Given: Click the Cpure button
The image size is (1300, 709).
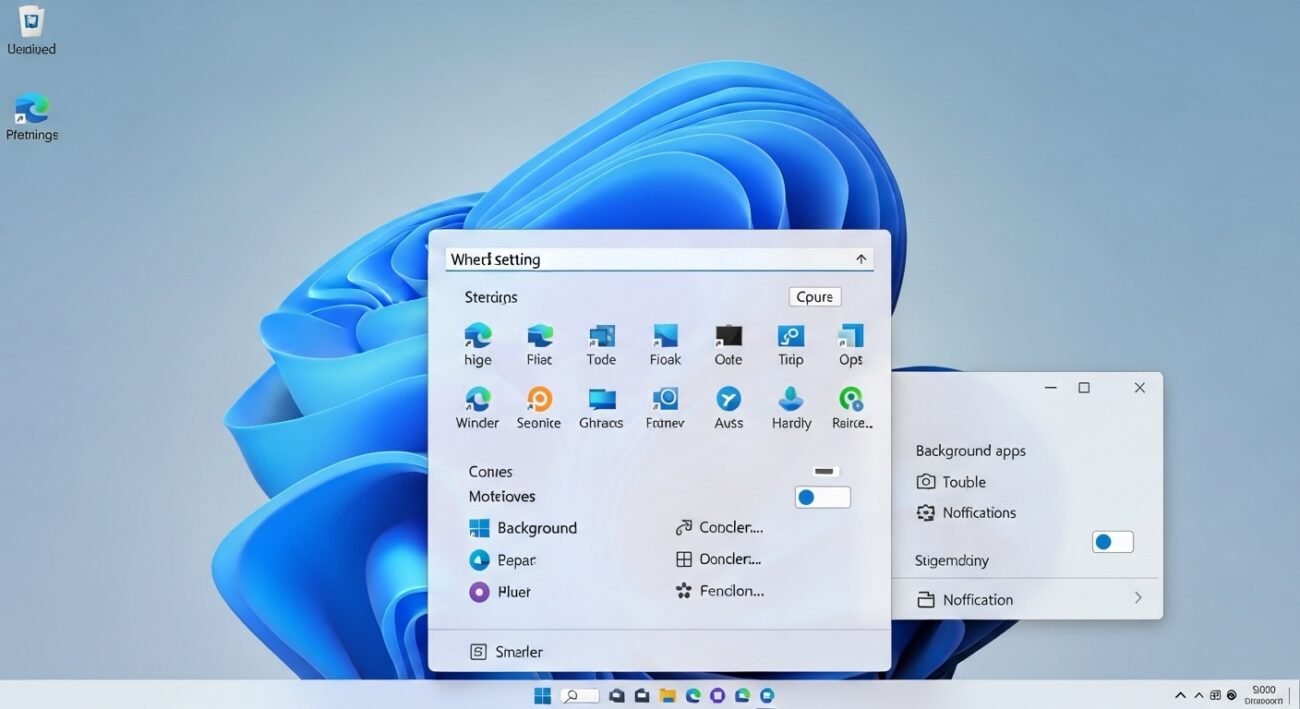Looking at the screenshot, I should tap(814, 297).
